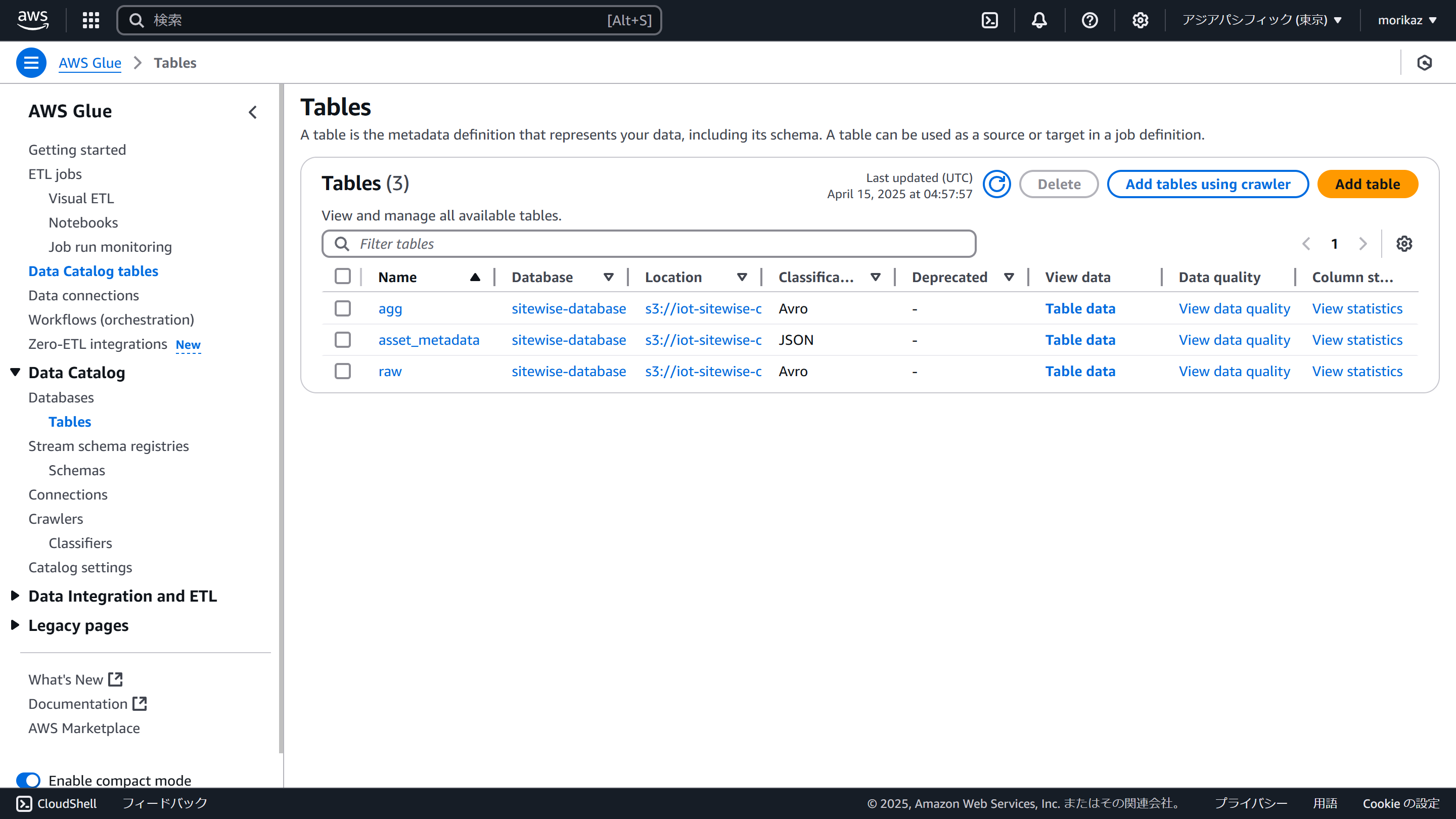The height and width of the screenshot is (819, 1456).
Task: Open the raw table link
Action: pyautogui.click(x=390, y=372)
